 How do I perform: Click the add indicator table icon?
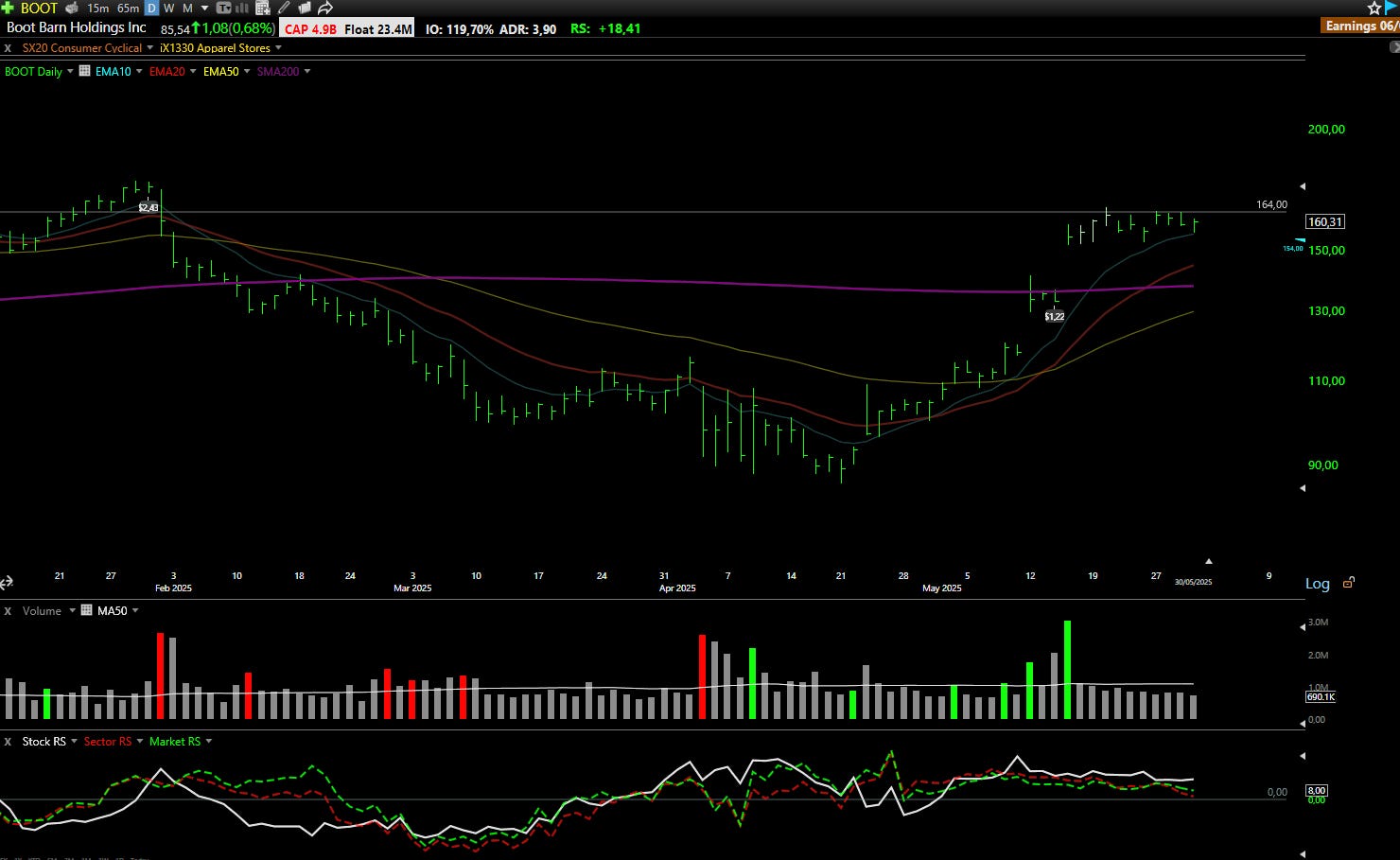tap(264, 8)
